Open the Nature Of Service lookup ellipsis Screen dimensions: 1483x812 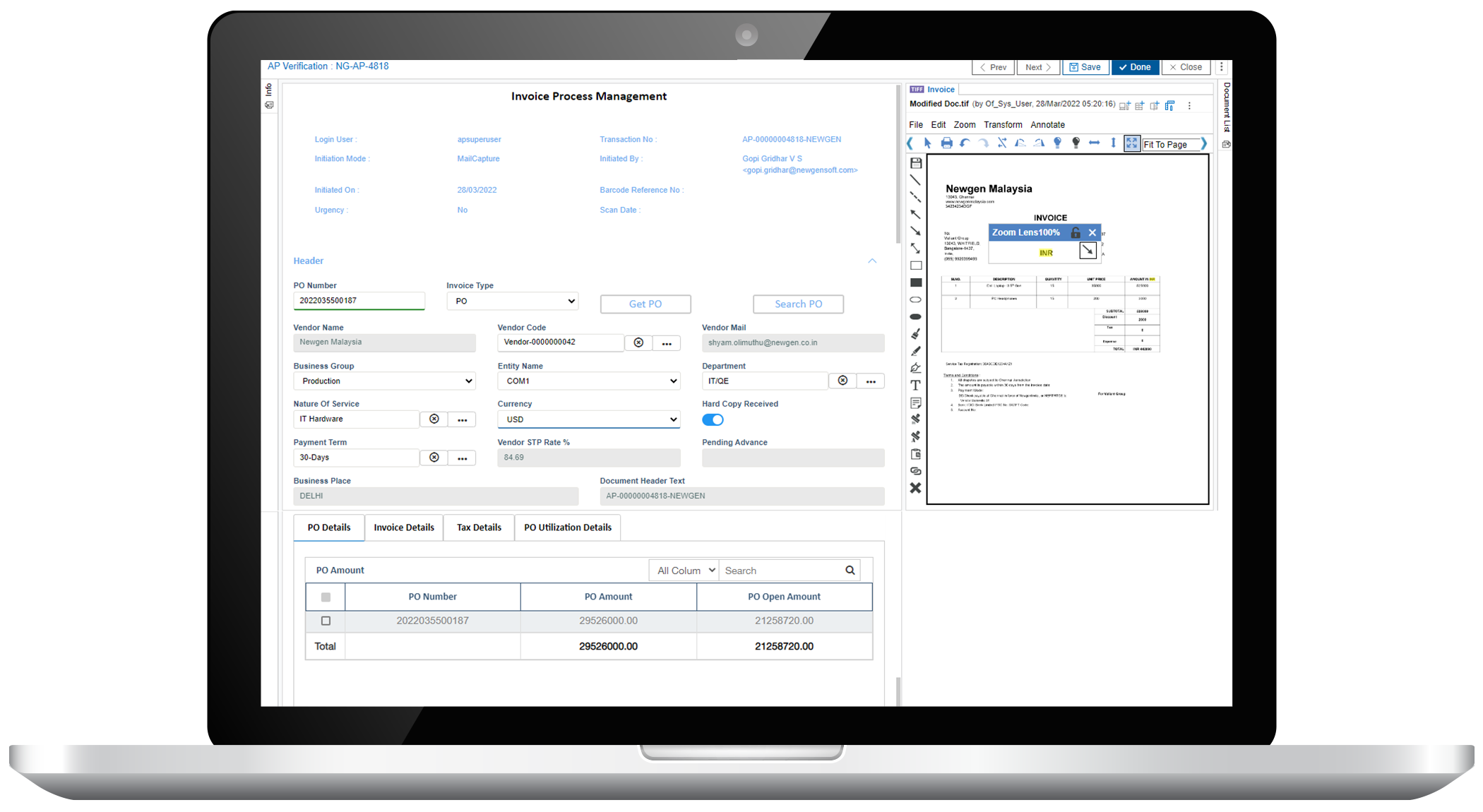462,419
